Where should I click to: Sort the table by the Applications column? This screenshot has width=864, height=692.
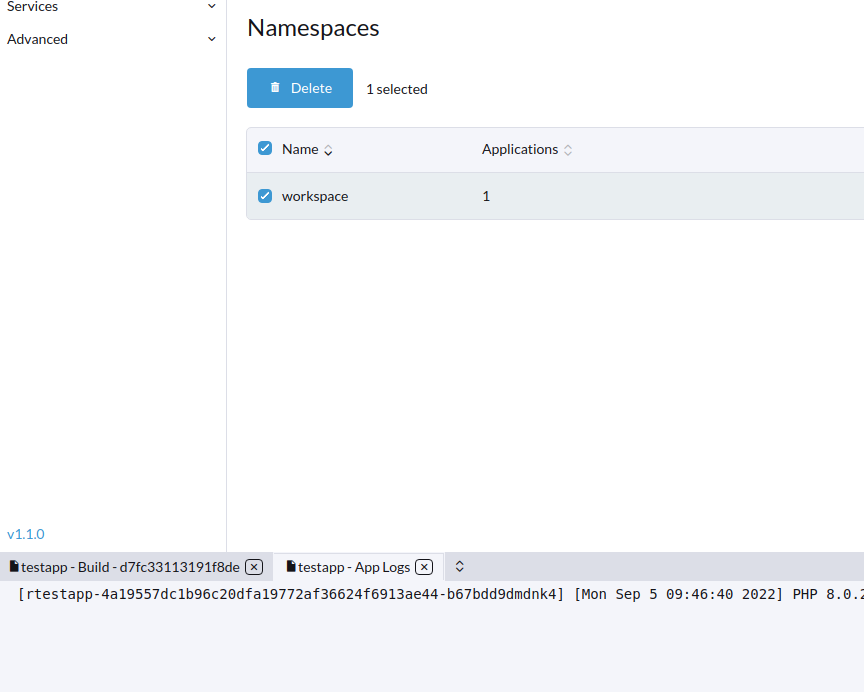(567, 148)
